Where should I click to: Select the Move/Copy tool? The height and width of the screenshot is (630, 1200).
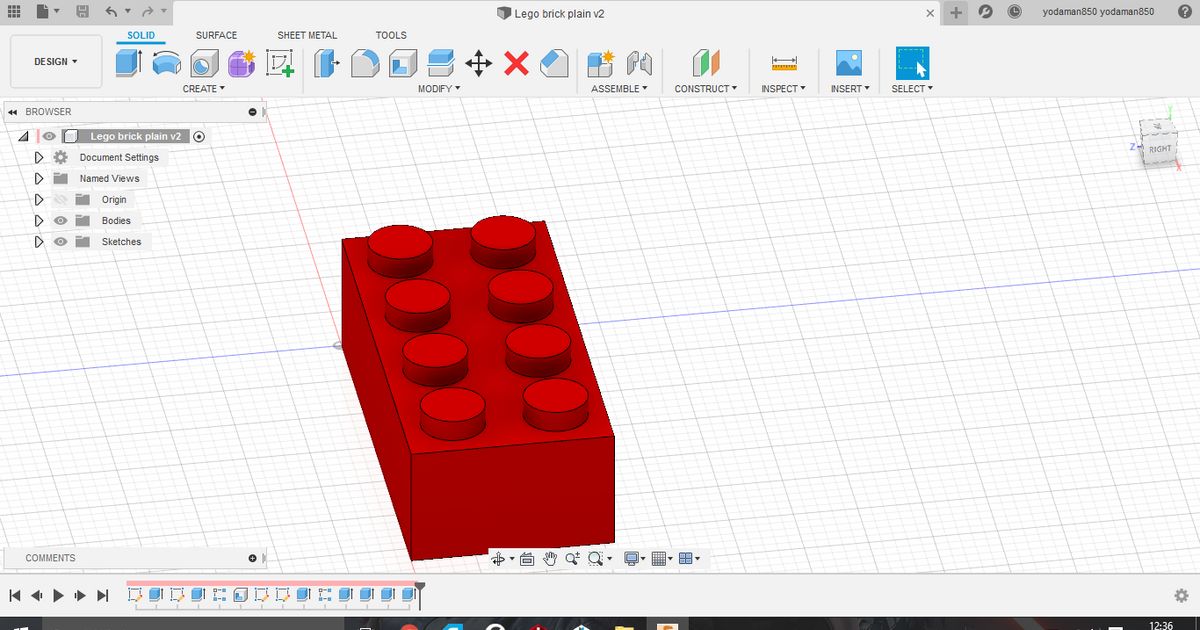coord(479,63)
